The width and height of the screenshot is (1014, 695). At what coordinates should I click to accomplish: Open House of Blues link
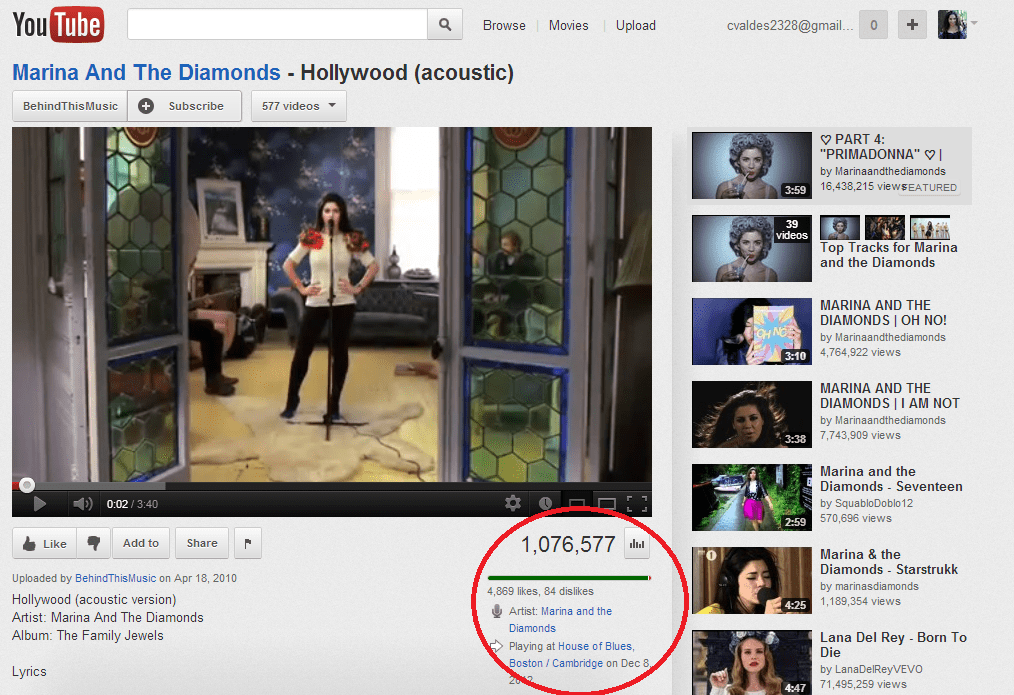pos(596,646)
